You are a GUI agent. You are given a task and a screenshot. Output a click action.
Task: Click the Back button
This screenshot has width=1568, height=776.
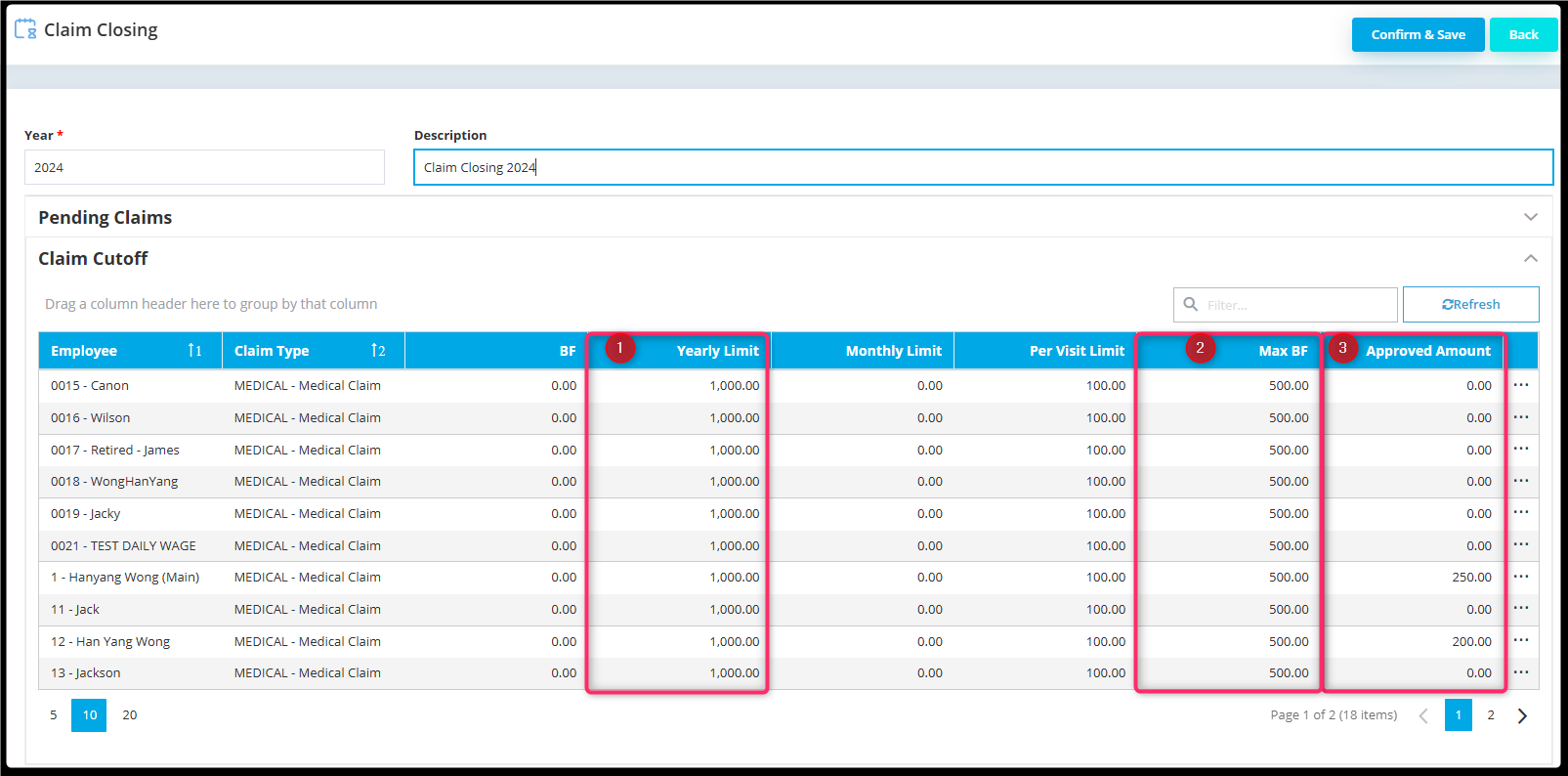(x=1523, y=34)
